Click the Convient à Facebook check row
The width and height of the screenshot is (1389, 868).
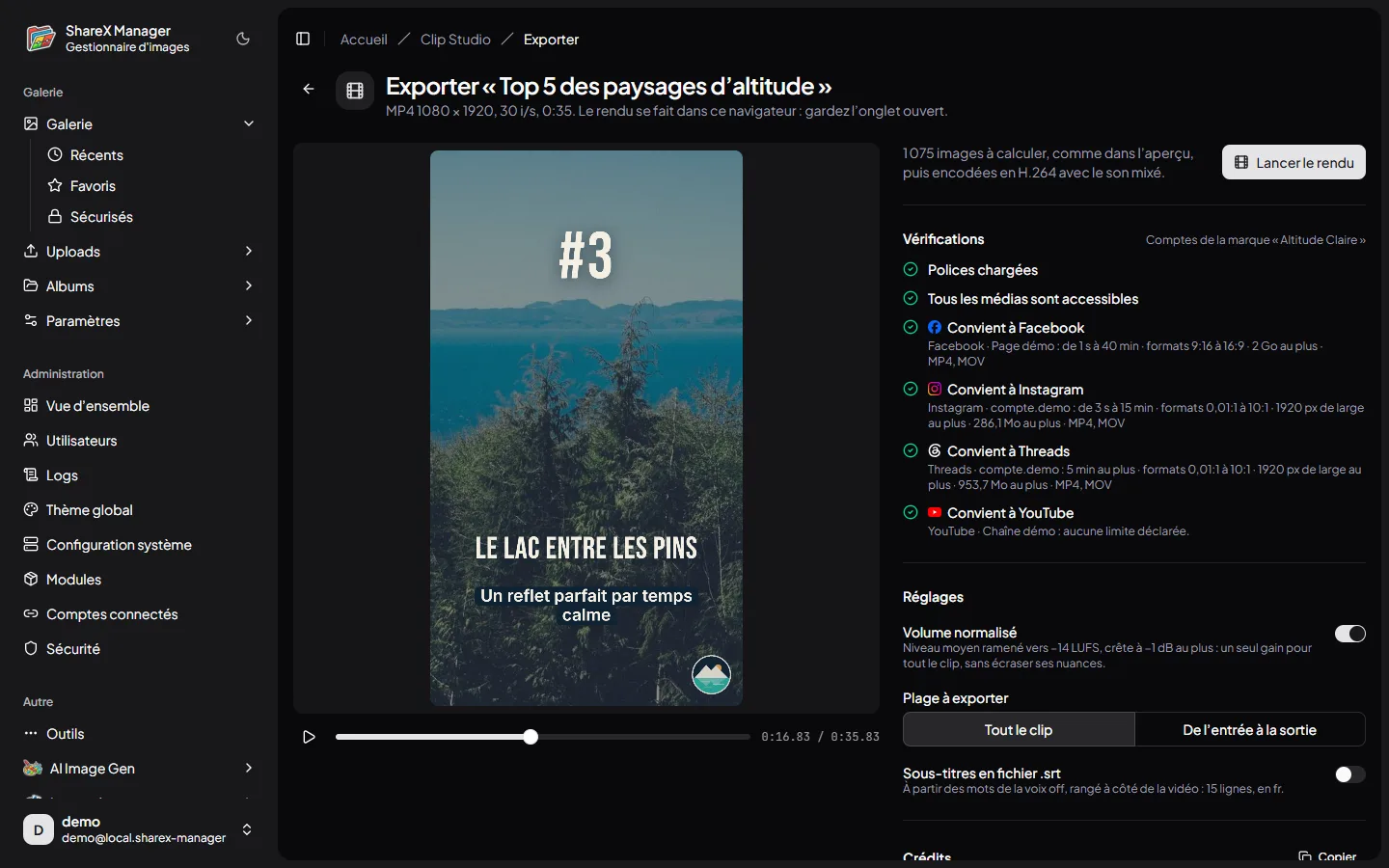[1134, 343]
